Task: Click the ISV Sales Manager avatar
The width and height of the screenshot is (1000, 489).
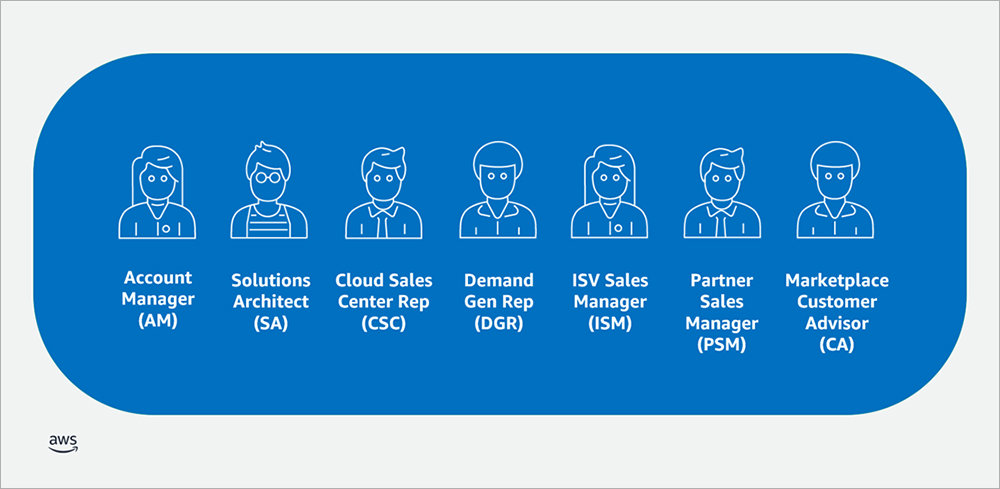Action: pyautogui.click(x=610, y=193)
